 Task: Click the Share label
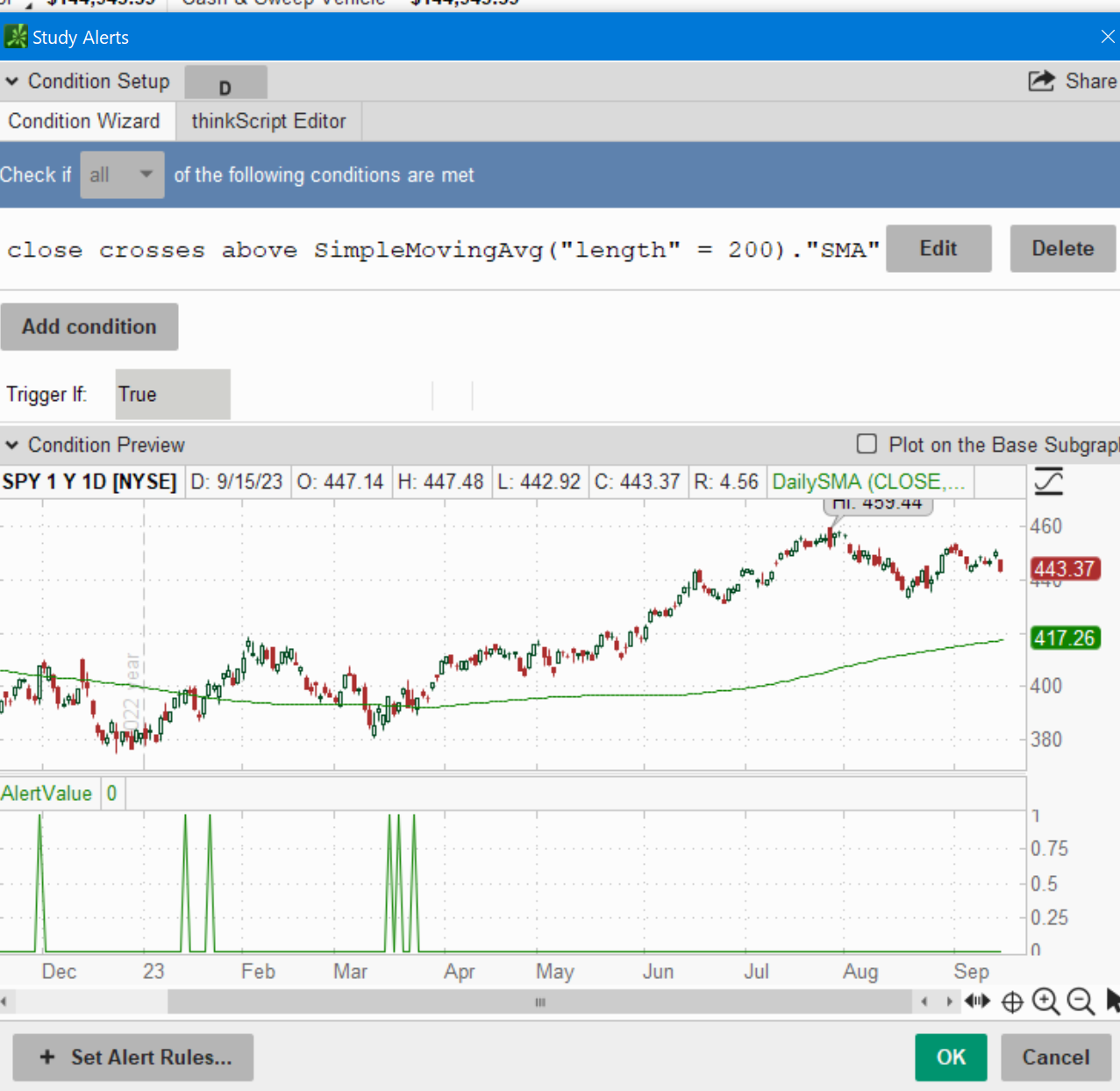tap(1091, 81)
